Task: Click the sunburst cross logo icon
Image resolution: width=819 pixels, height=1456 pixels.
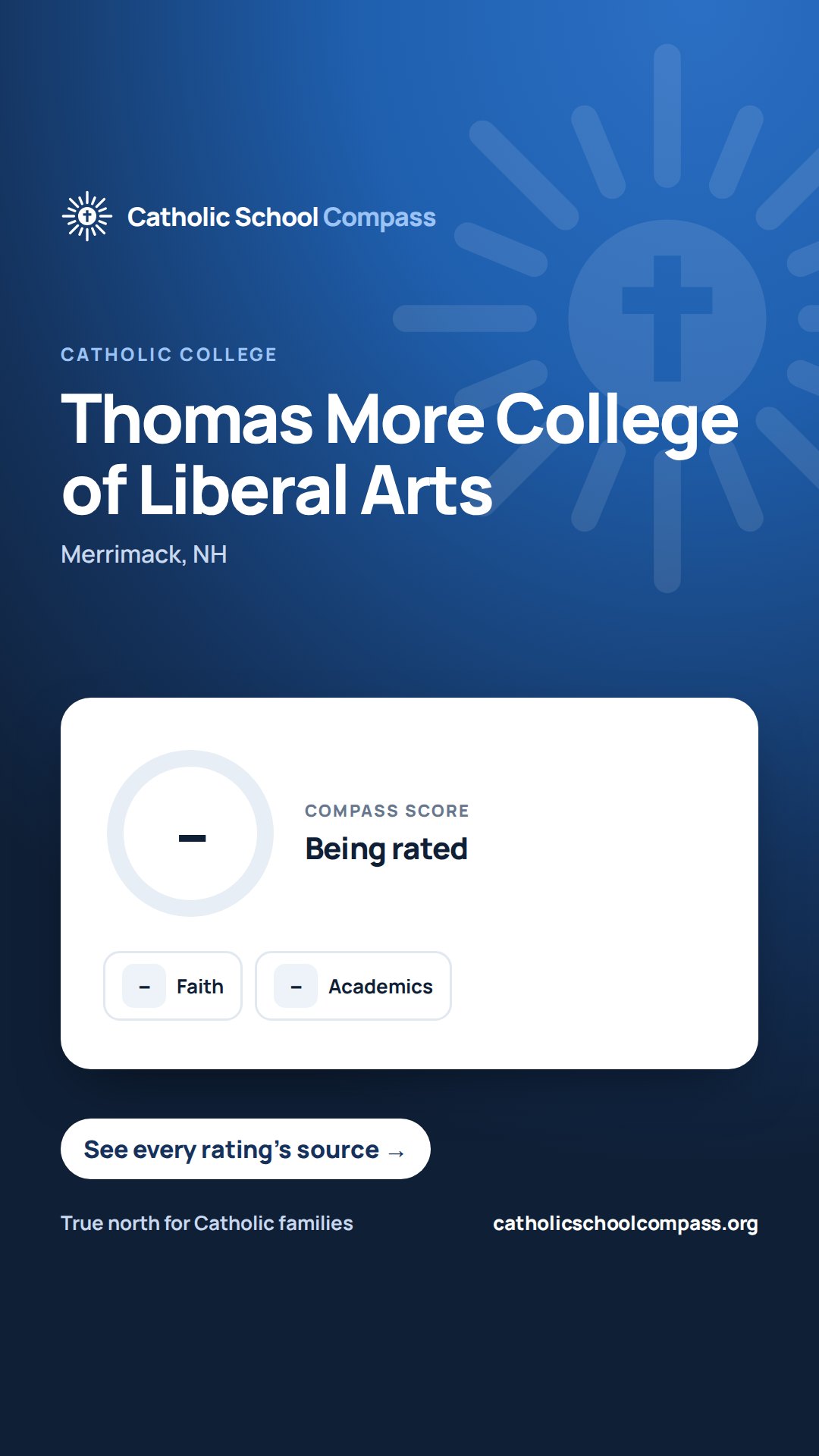Action: coord(87,216)
